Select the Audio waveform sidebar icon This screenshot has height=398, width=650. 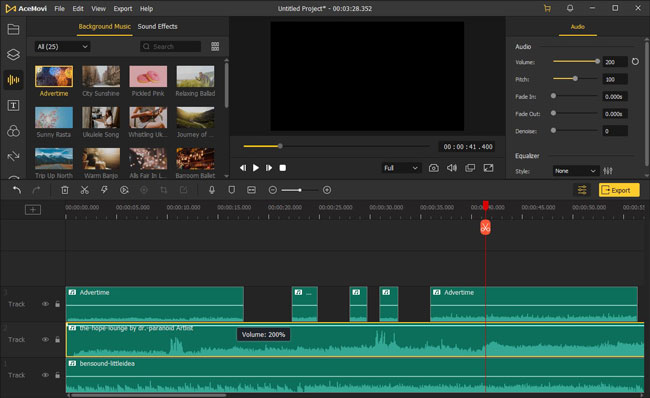pos(13,80)
